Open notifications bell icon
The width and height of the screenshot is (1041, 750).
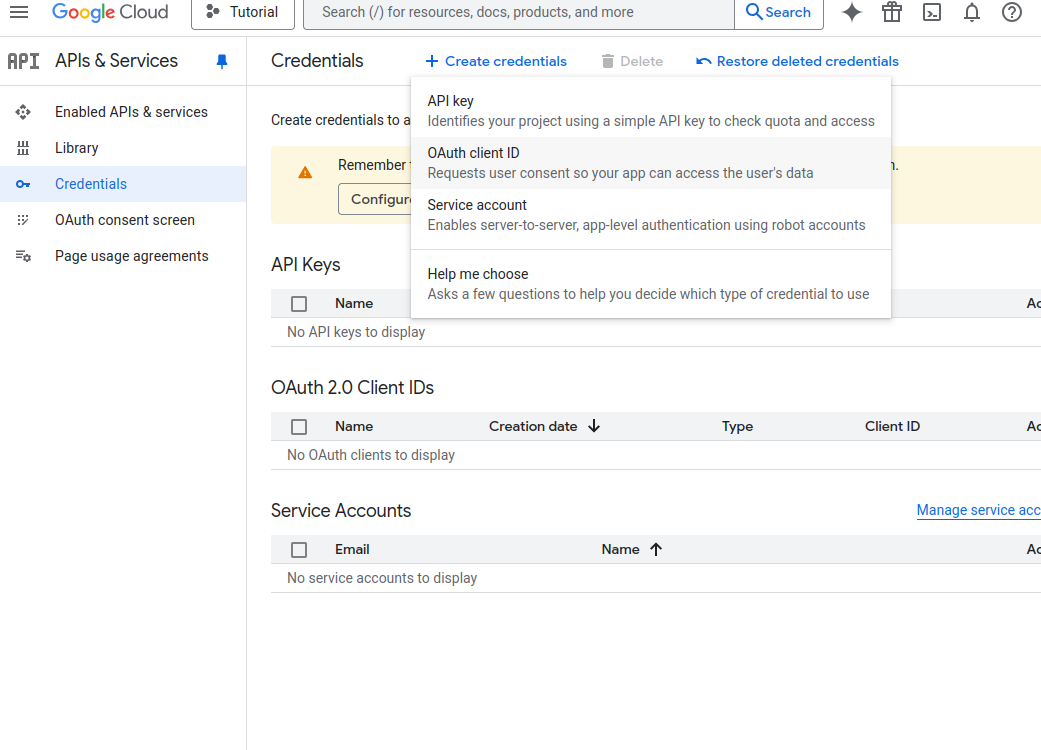click(972, 12)
